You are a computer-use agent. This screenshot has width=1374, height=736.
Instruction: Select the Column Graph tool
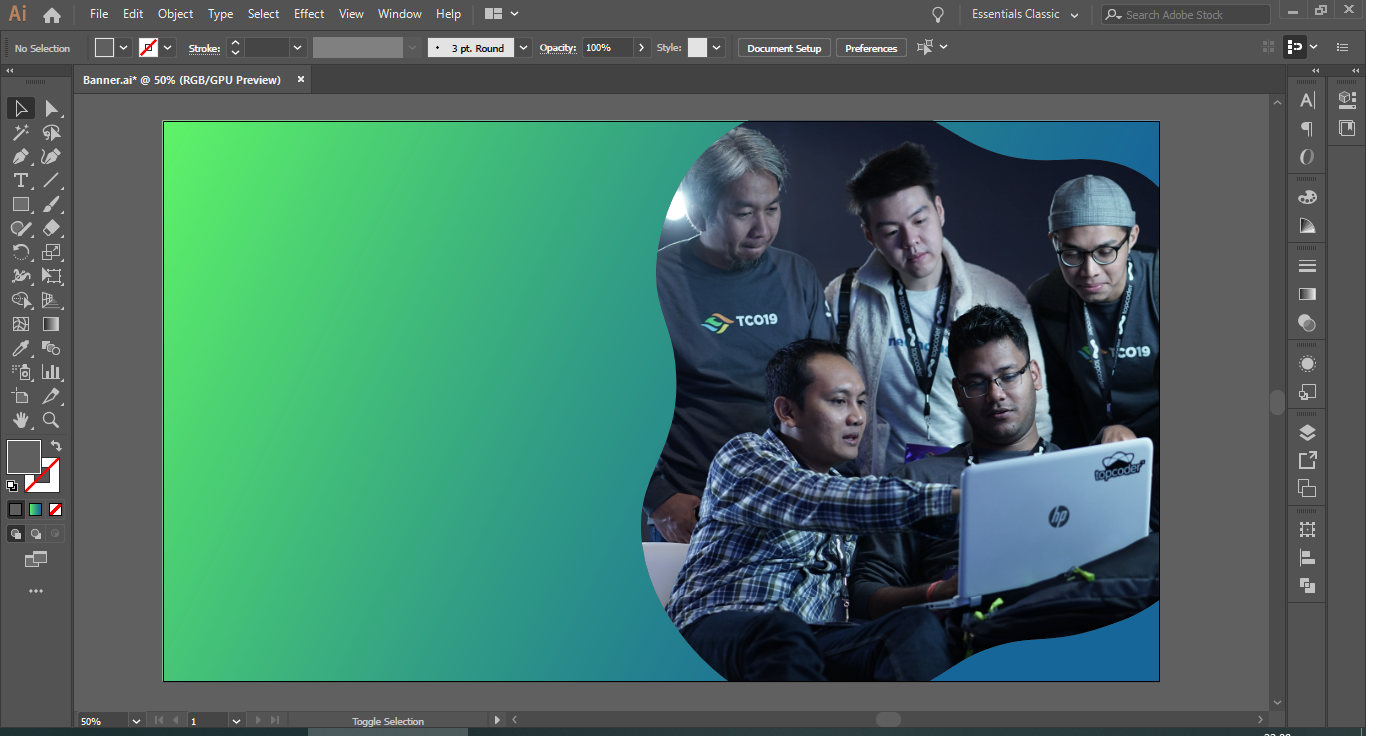click(x=52, y=372)
